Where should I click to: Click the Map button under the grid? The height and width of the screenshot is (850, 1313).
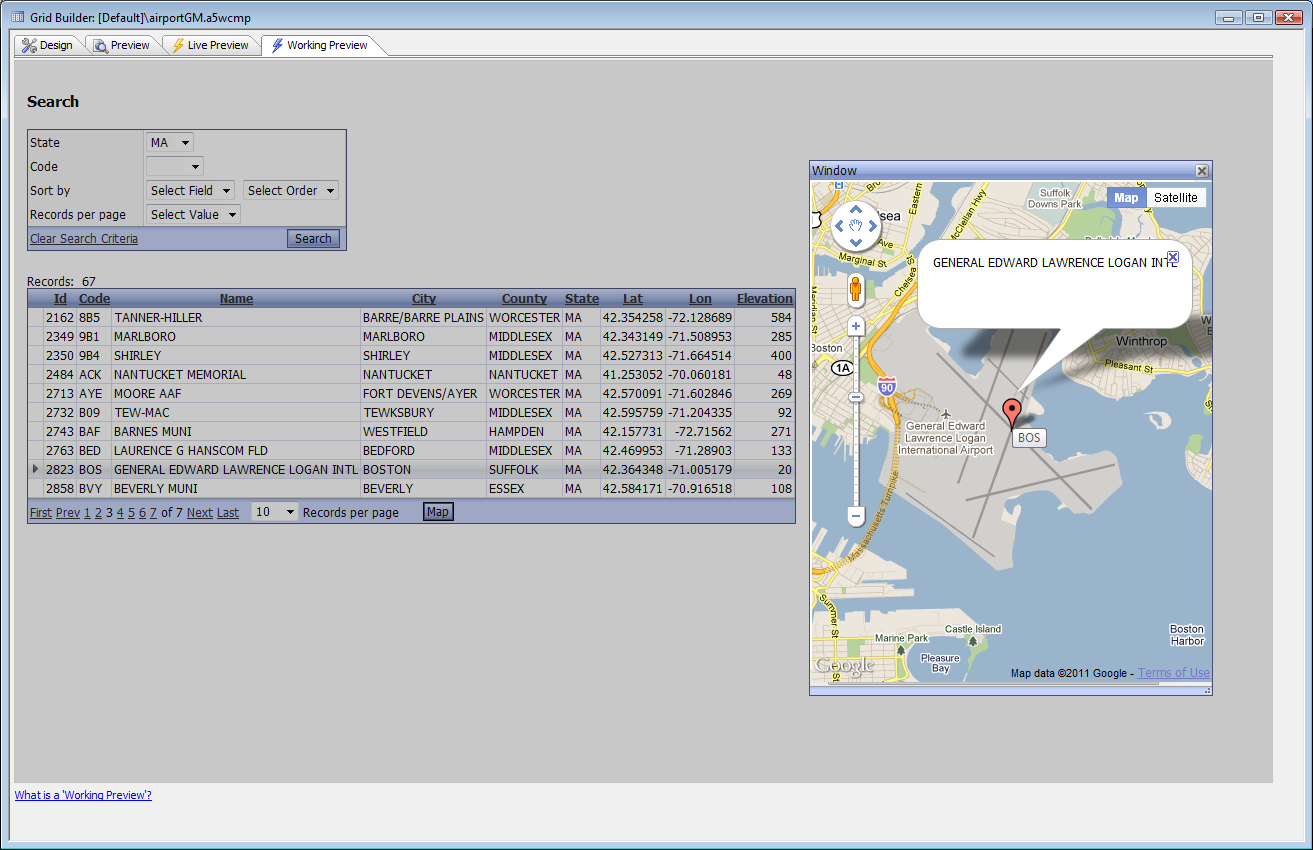coord(438,512)
